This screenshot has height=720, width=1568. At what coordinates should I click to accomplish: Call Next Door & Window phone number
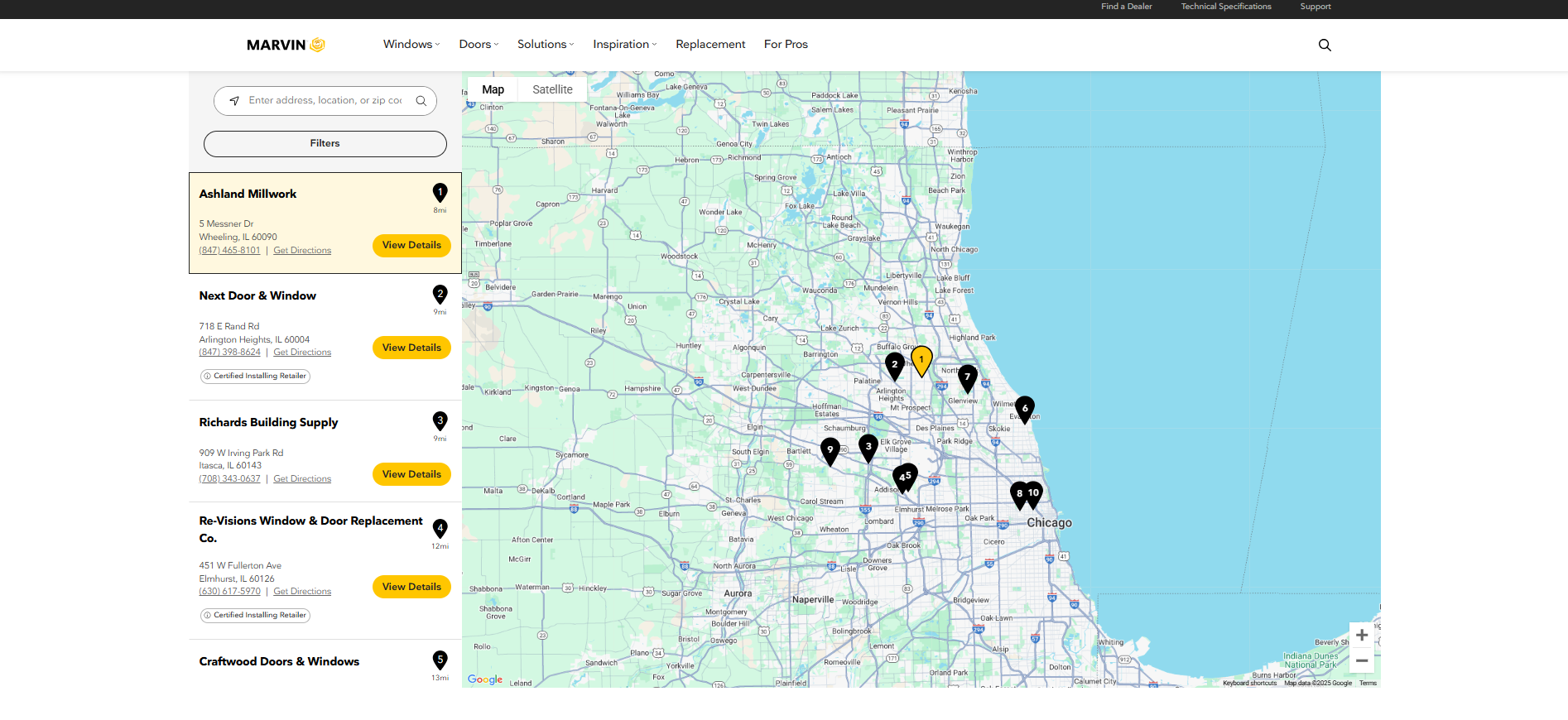[229, 353]
